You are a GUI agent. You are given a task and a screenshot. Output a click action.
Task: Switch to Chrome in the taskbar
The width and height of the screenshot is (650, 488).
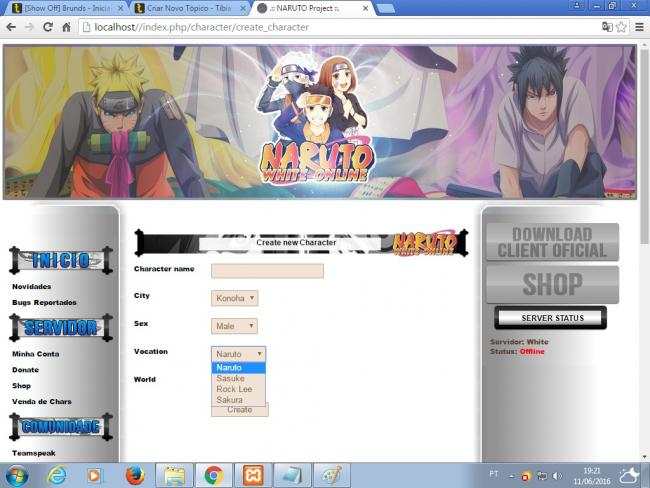click(214, 476)
